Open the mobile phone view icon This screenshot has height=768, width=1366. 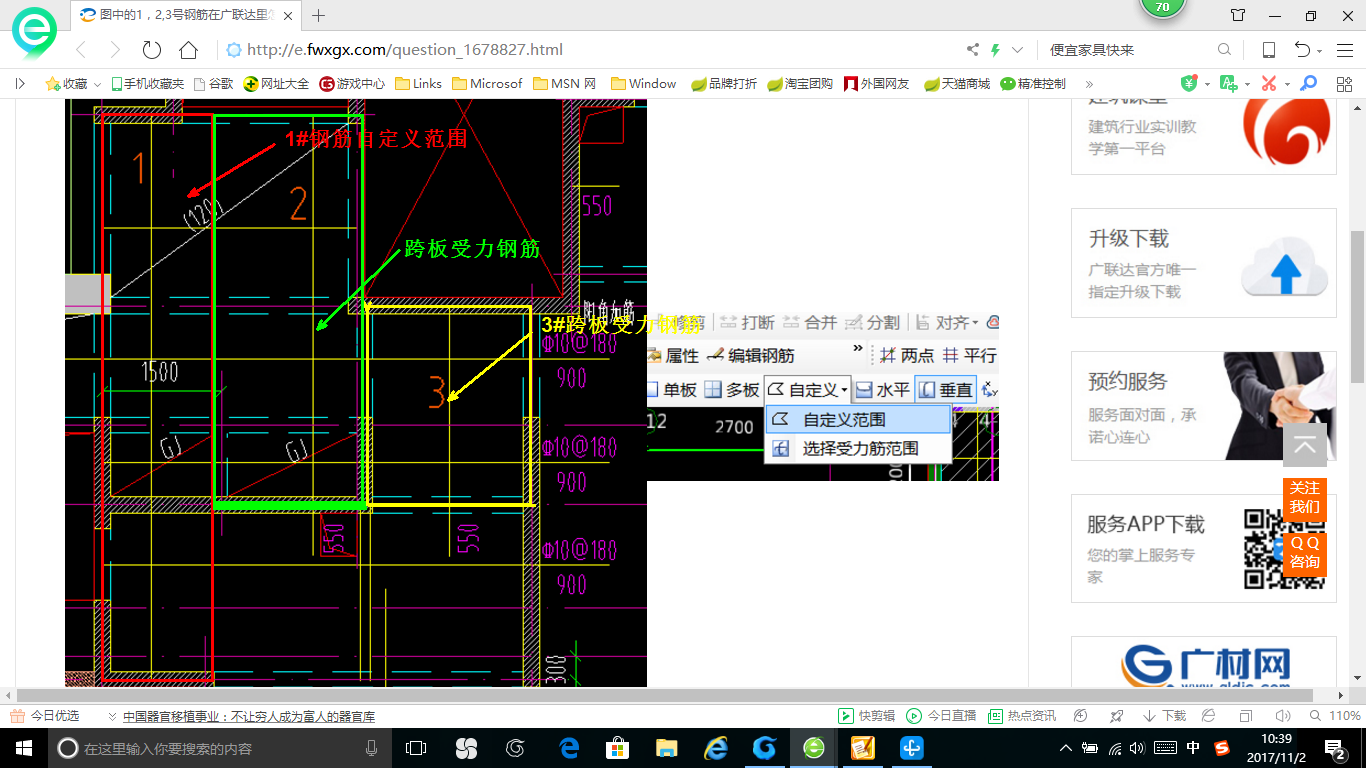pyautogui.click(x=1268, y=50)
